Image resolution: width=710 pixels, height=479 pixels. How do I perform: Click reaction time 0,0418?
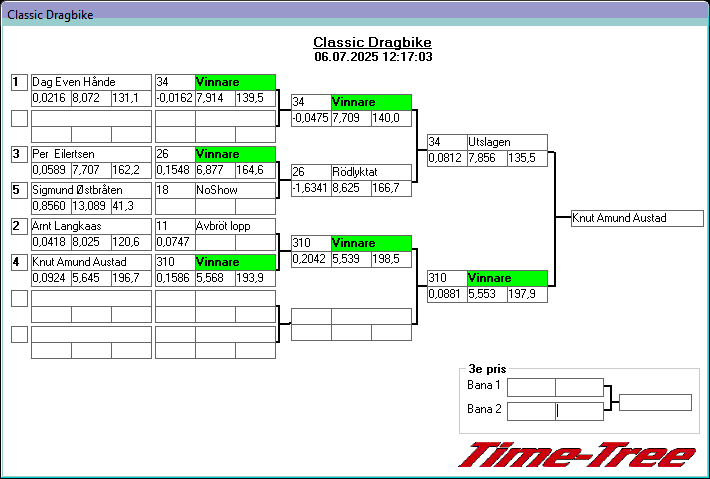51,242
